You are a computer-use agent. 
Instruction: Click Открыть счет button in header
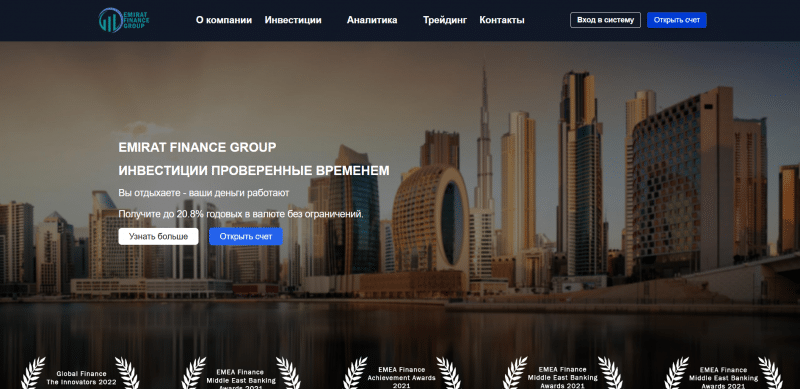click(x=677, y=20)
